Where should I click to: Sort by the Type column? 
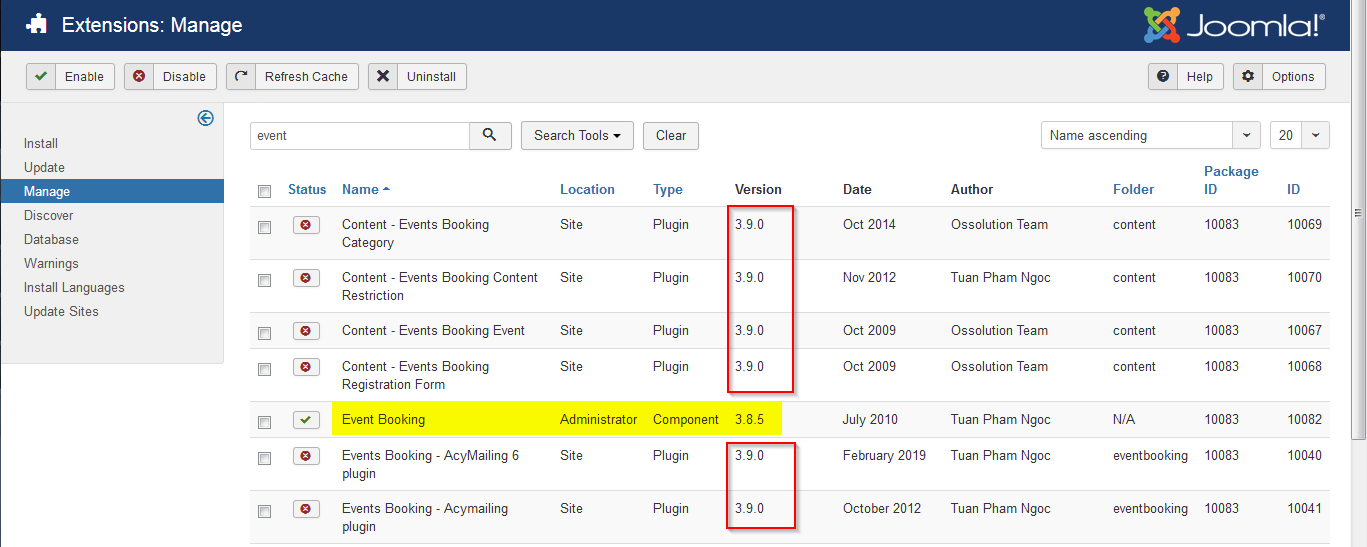point(668,189)
